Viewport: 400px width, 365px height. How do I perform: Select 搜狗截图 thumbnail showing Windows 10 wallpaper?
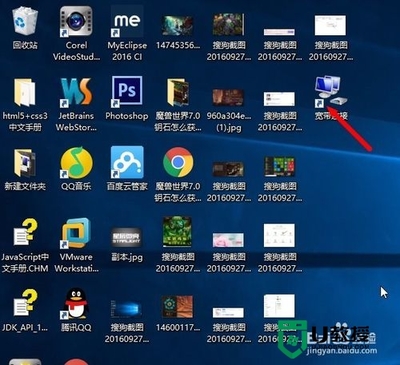(x=127, y=309)
